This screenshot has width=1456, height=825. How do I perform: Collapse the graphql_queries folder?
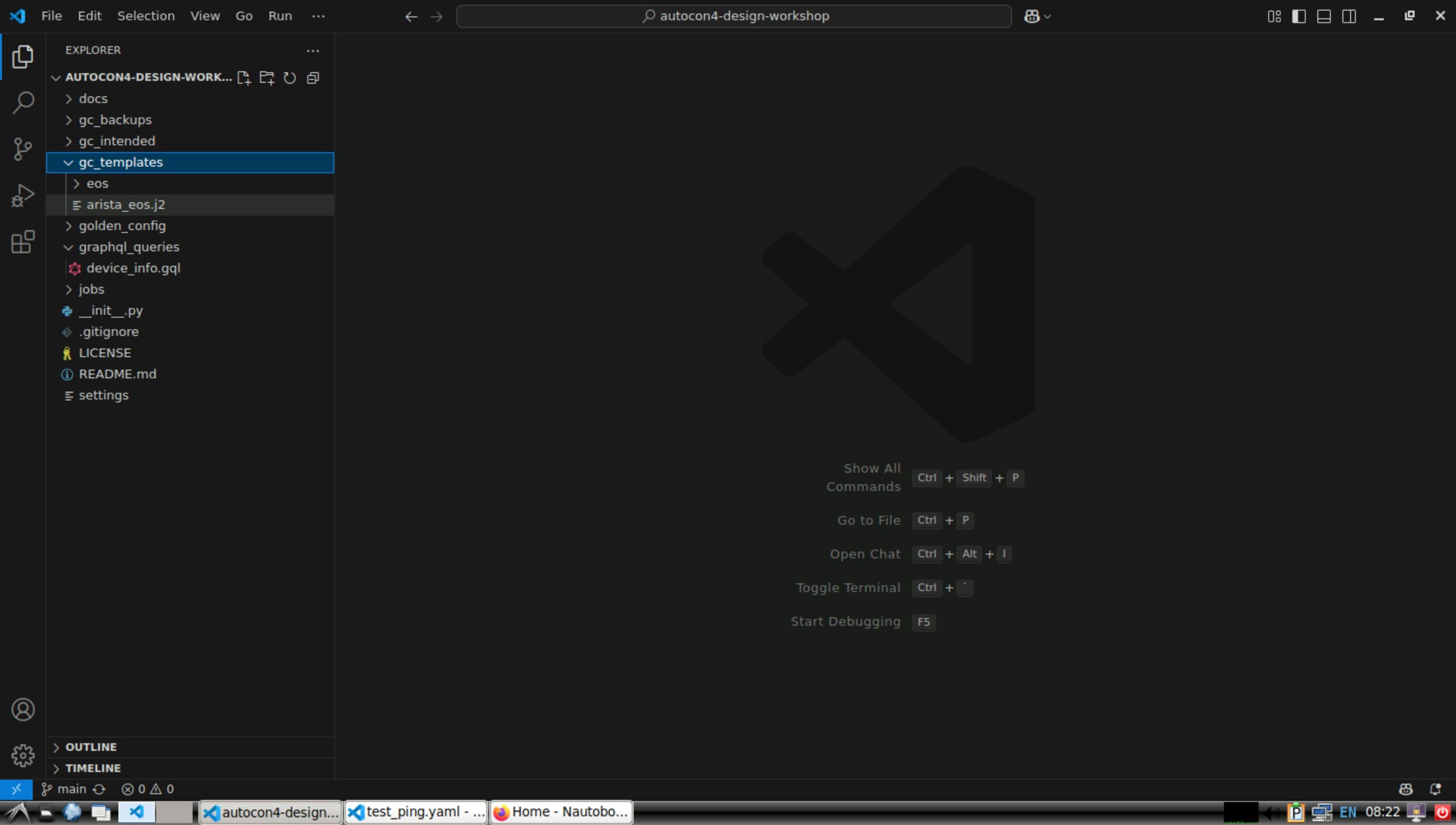tap(129, 247)
